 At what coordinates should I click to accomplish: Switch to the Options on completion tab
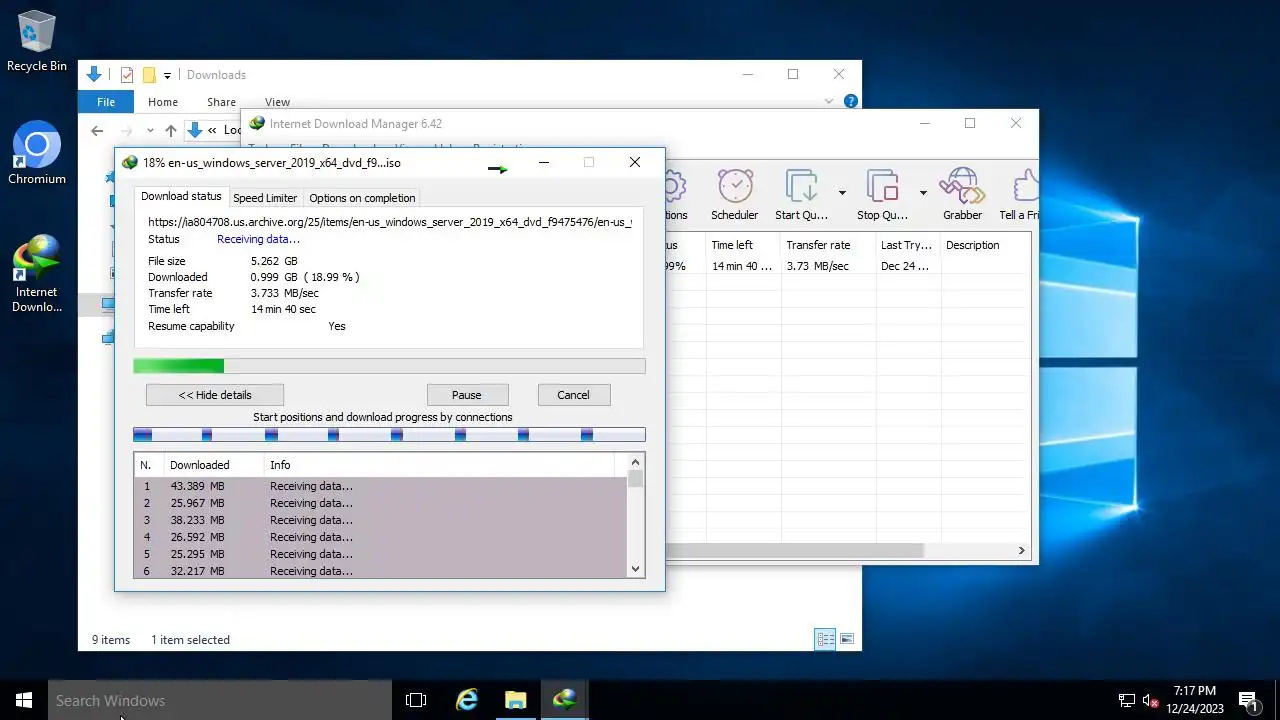pyautogui.click(x=362, y=198)
